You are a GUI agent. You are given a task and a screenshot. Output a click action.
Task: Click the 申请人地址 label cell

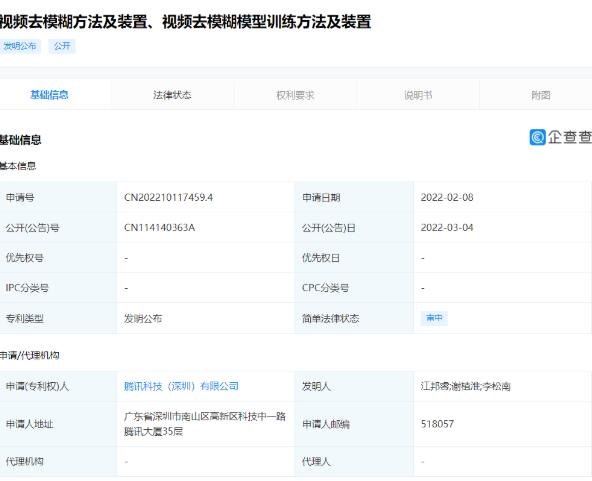(x=58, y=424)
